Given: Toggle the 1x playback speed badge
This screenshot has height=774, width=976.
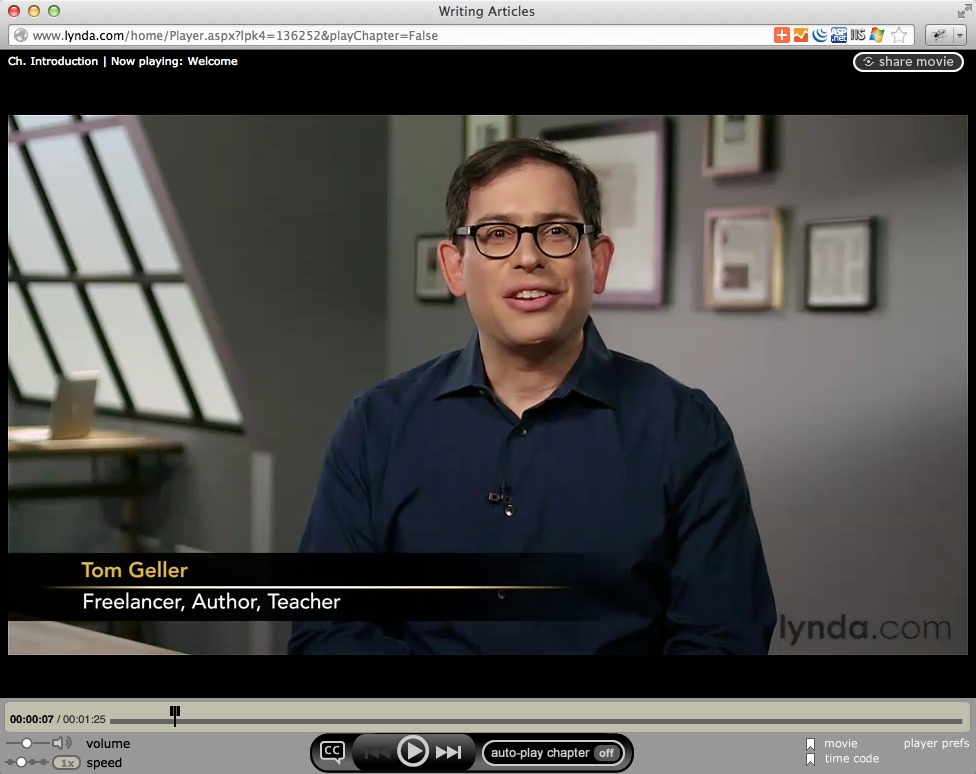Looking at the screenshot, I should (x=67, y=763).
